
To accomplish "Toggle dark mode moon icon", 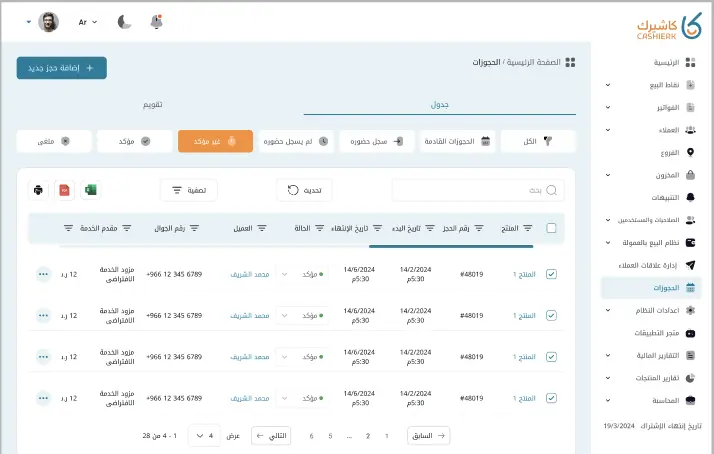I will 124,21.
